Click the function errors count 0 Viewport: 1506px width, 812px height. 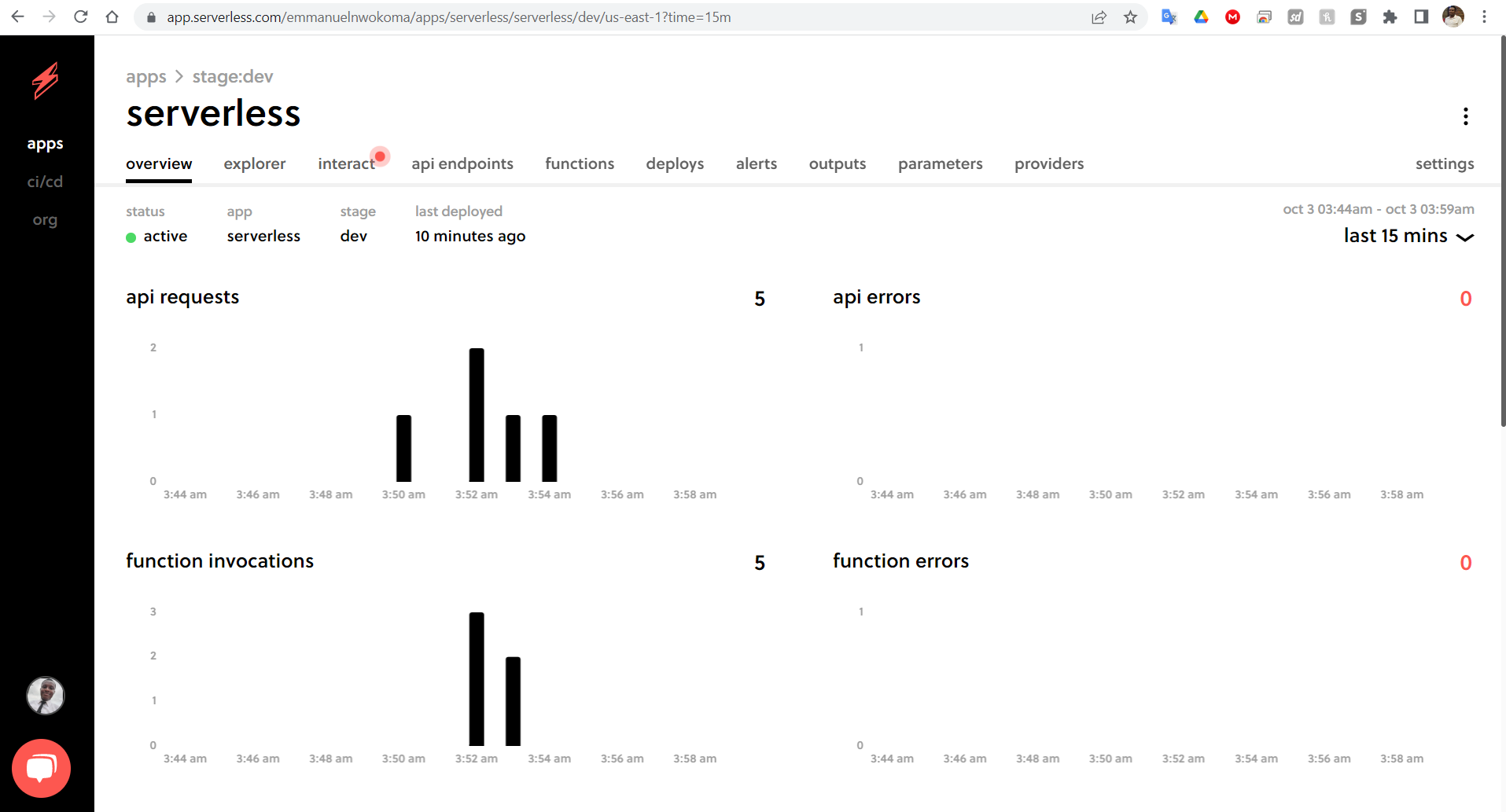click(x=1466, y=563)
